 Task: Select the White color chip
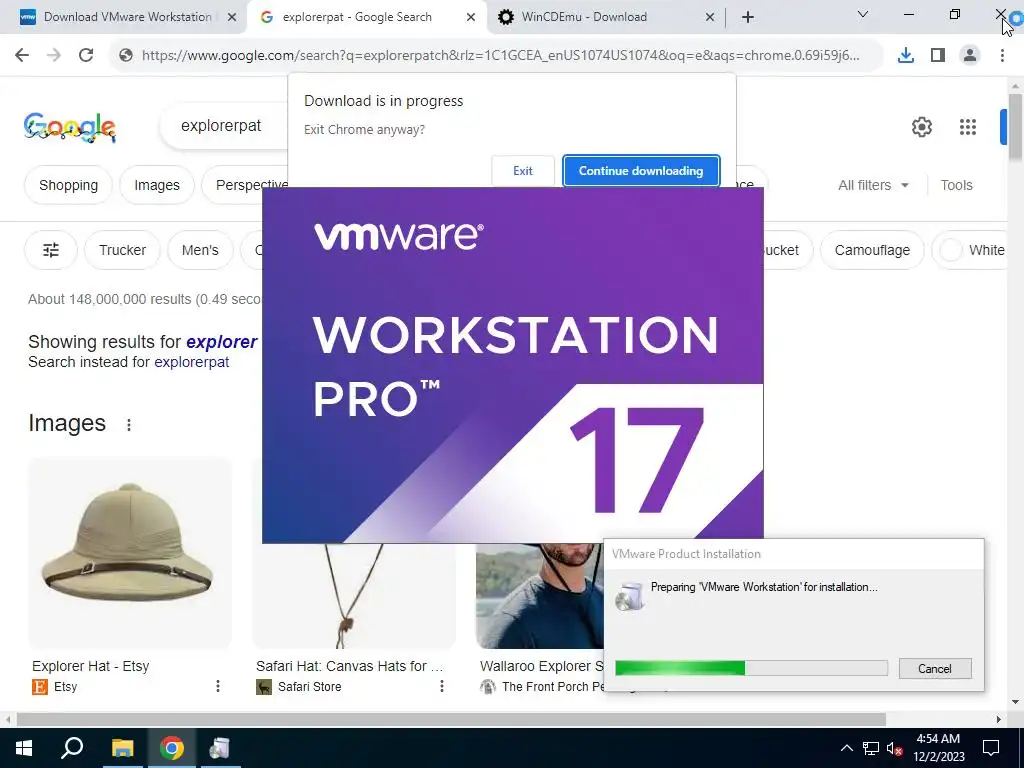(x=971, y=250)
